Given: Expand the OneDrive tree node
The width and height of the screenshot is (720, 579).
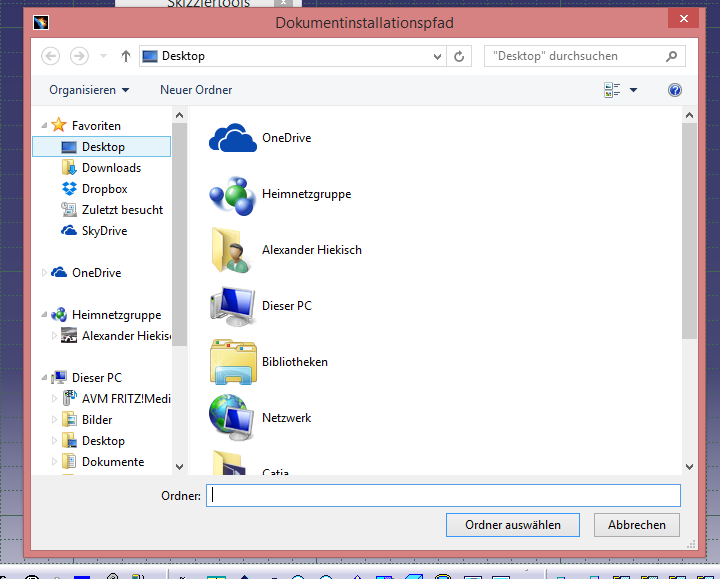Looking at the screenshot, I should tap(44, 273).
